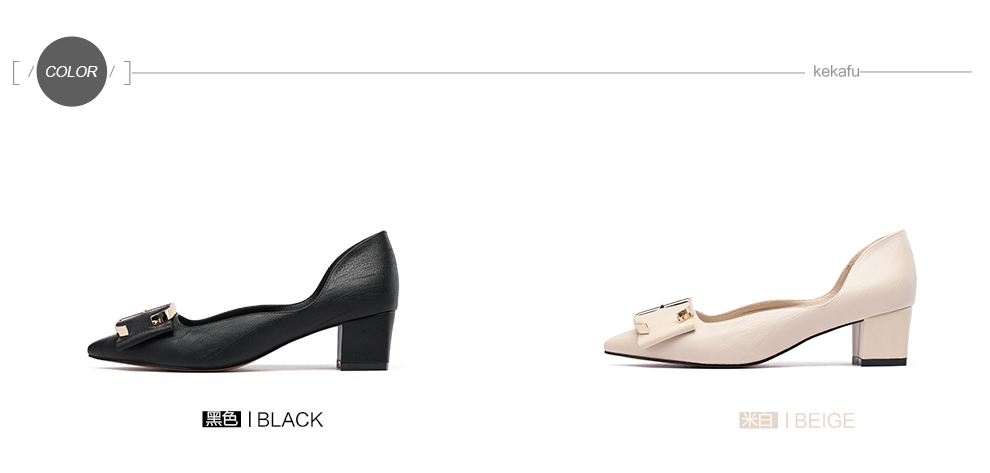
Task: Click the 米白 beige label box
Action: click(x=758, y=420)
